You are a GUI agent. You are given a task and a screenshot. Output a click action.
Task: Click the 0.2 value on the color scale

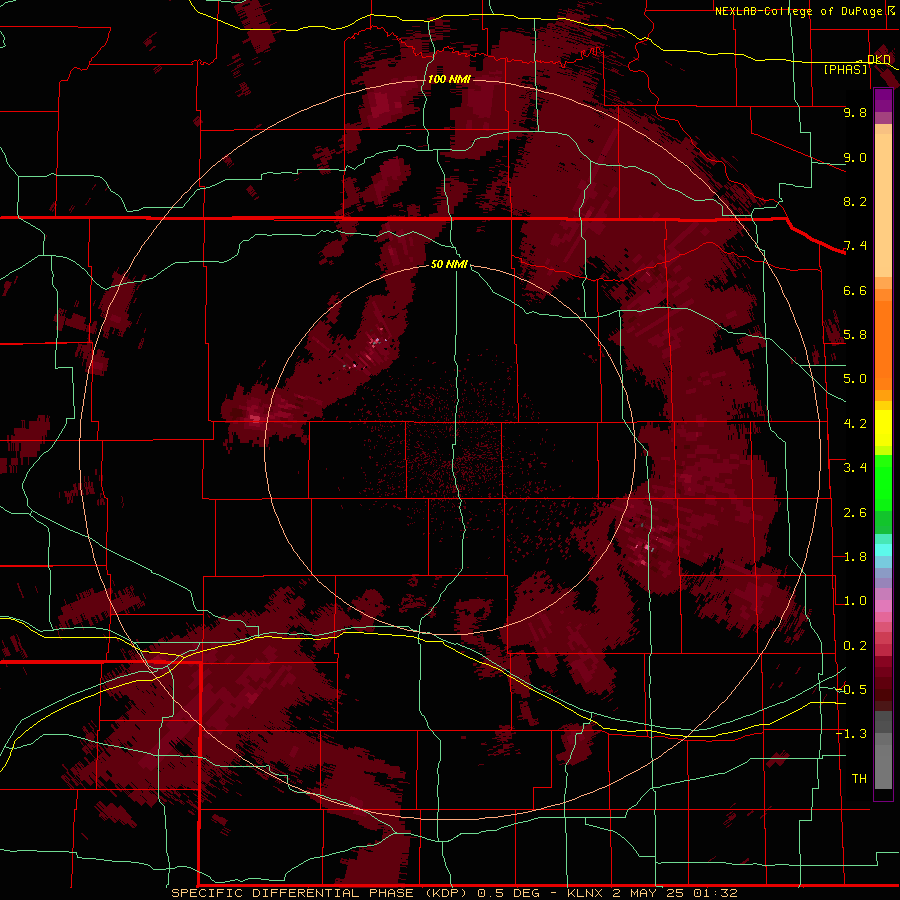pyautogui.click(x=855, y=646)
